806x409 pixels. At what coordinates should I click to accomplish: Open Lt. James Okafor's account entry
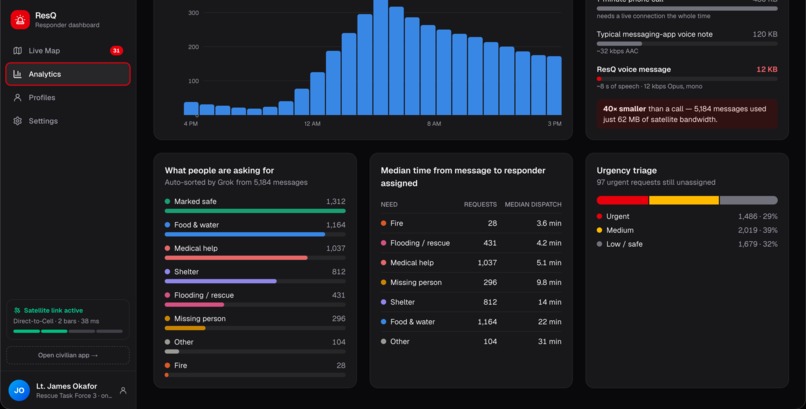(x=68, y=391)
